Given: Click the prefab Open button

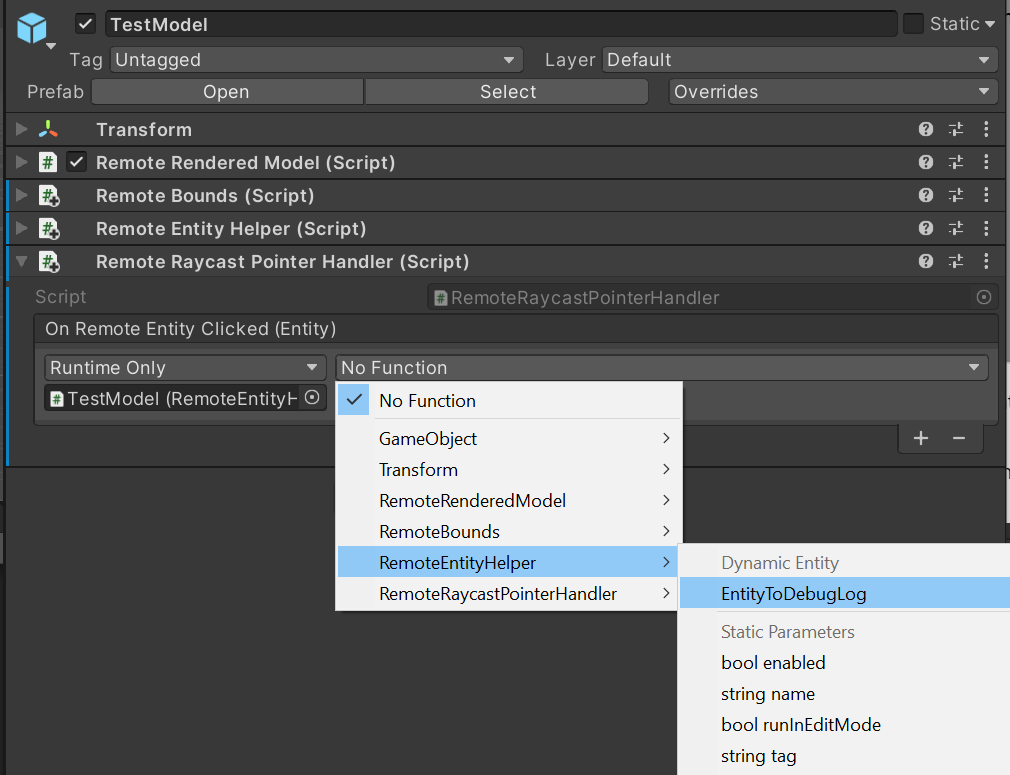Looking at the screenshot, I should coord(227,91).
